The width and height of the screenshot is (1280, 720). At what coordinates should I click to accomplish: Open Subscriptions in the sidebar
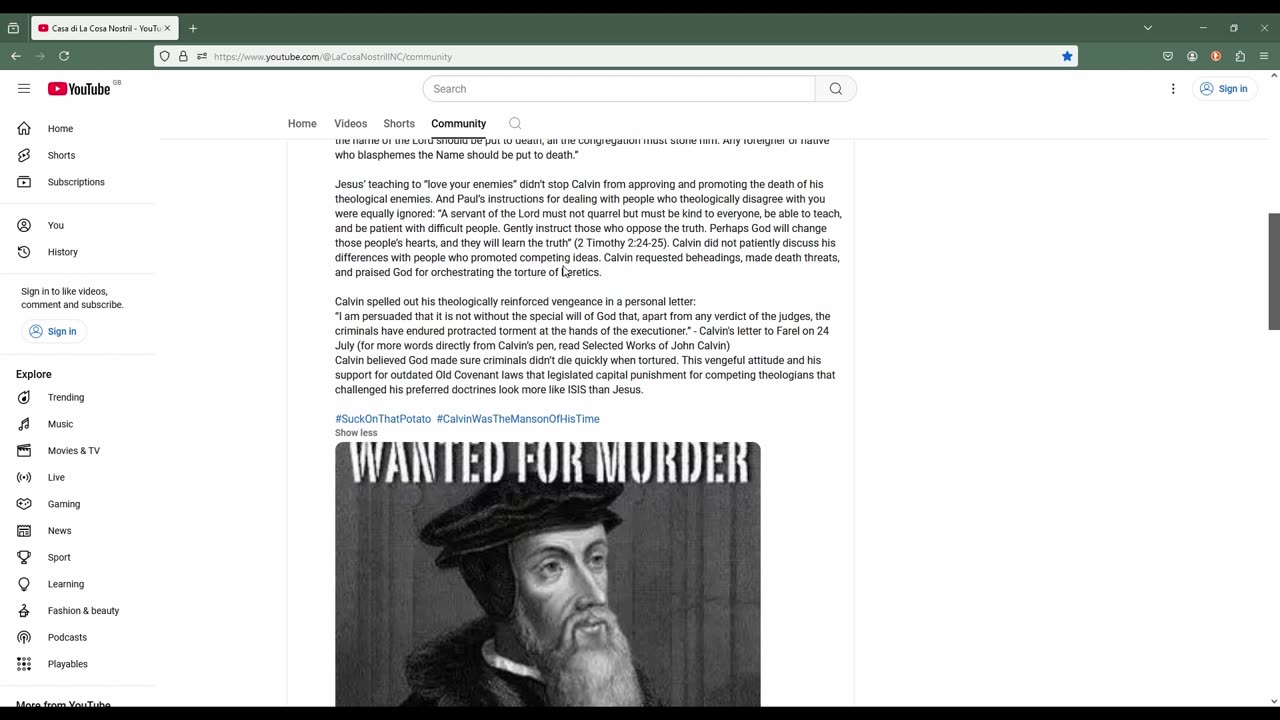pyautogui.click(x=76, y=182)
